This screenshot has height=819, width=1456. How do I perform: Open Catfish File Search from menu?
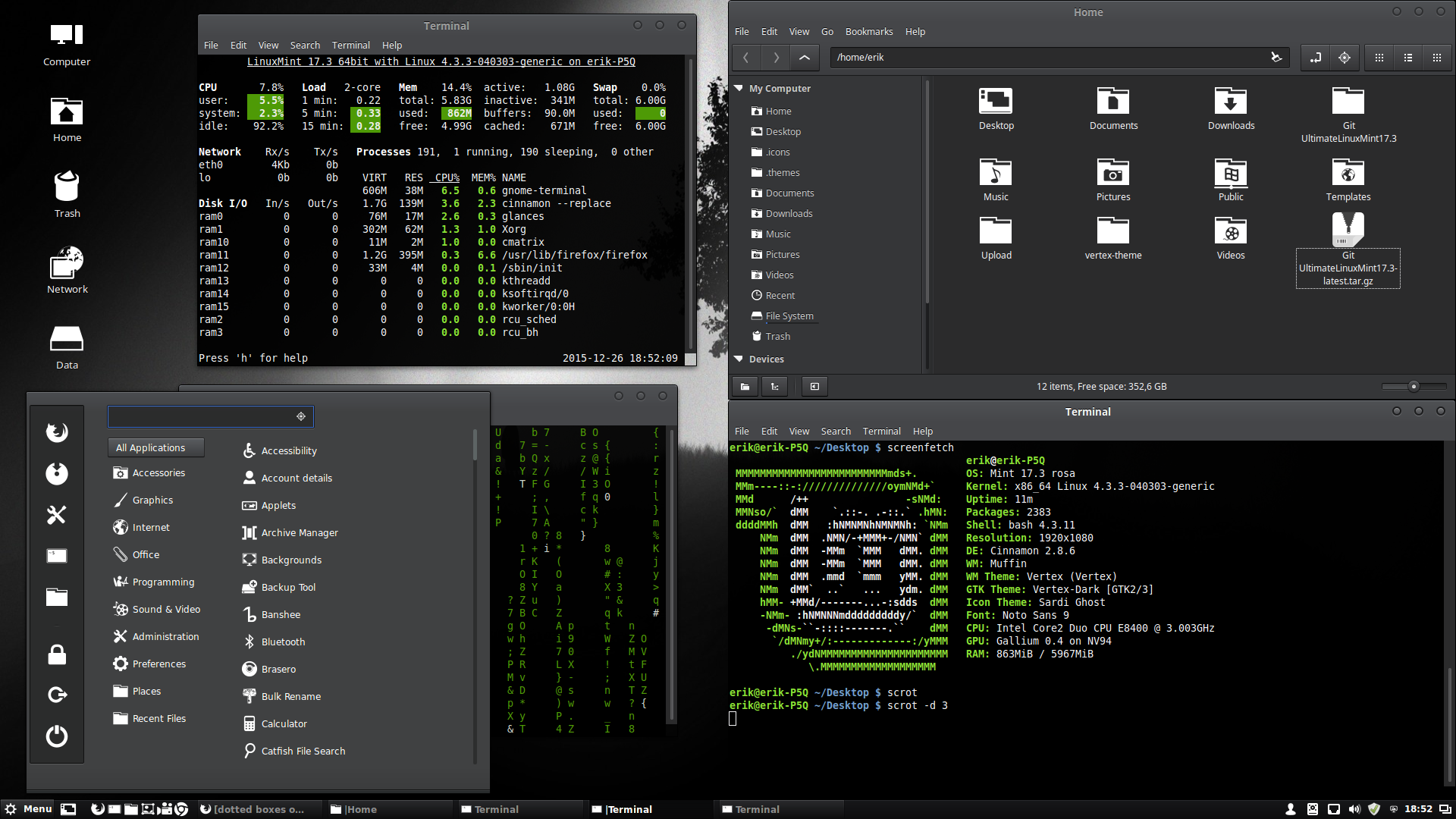(x=303, y=751)
